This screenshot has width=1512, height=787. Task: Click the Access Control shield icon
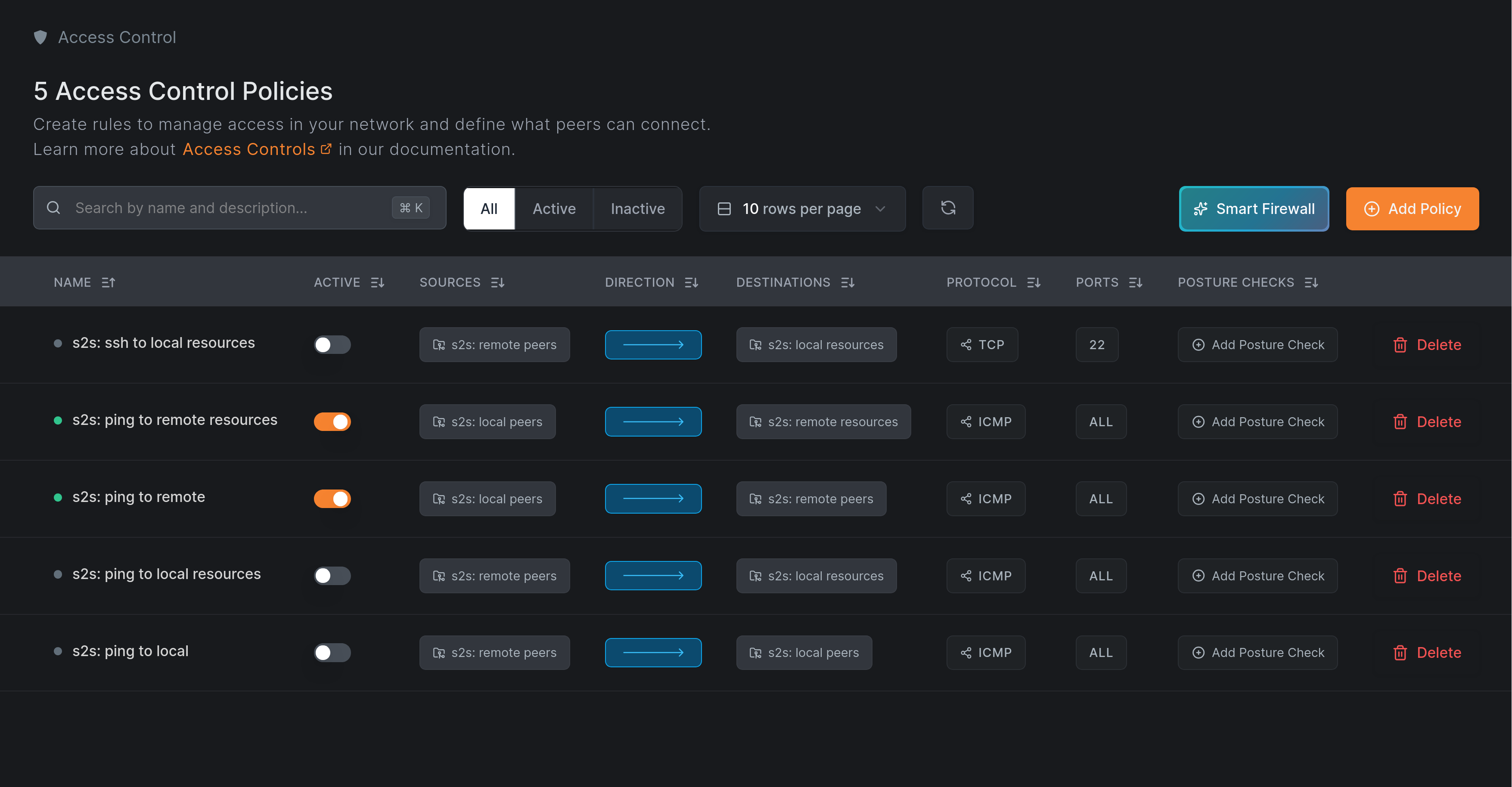click(x=40, y=37)
